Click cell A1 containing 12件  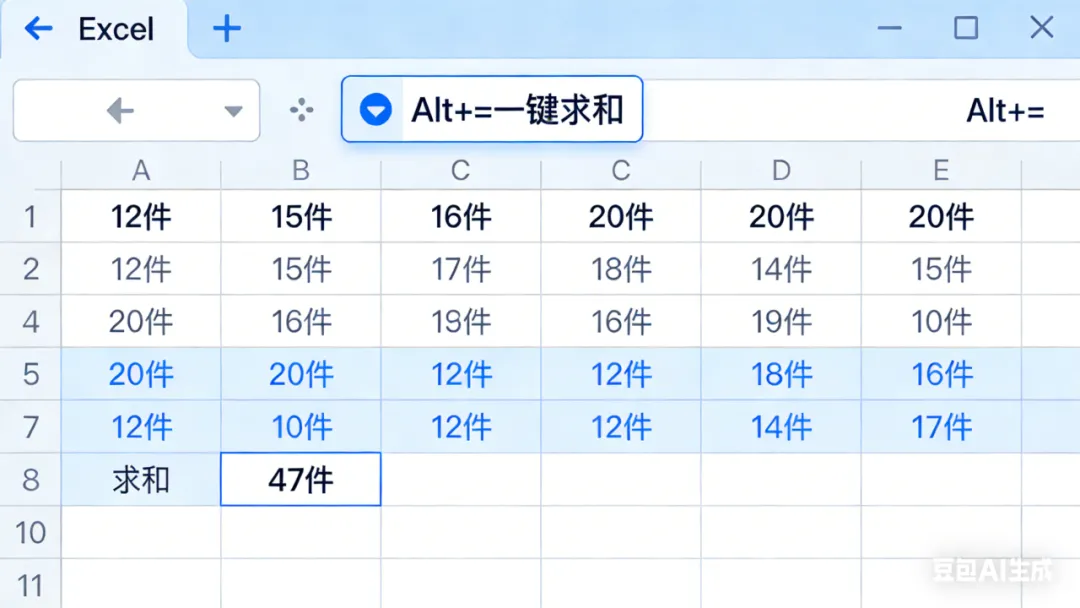tap(141, 216)
